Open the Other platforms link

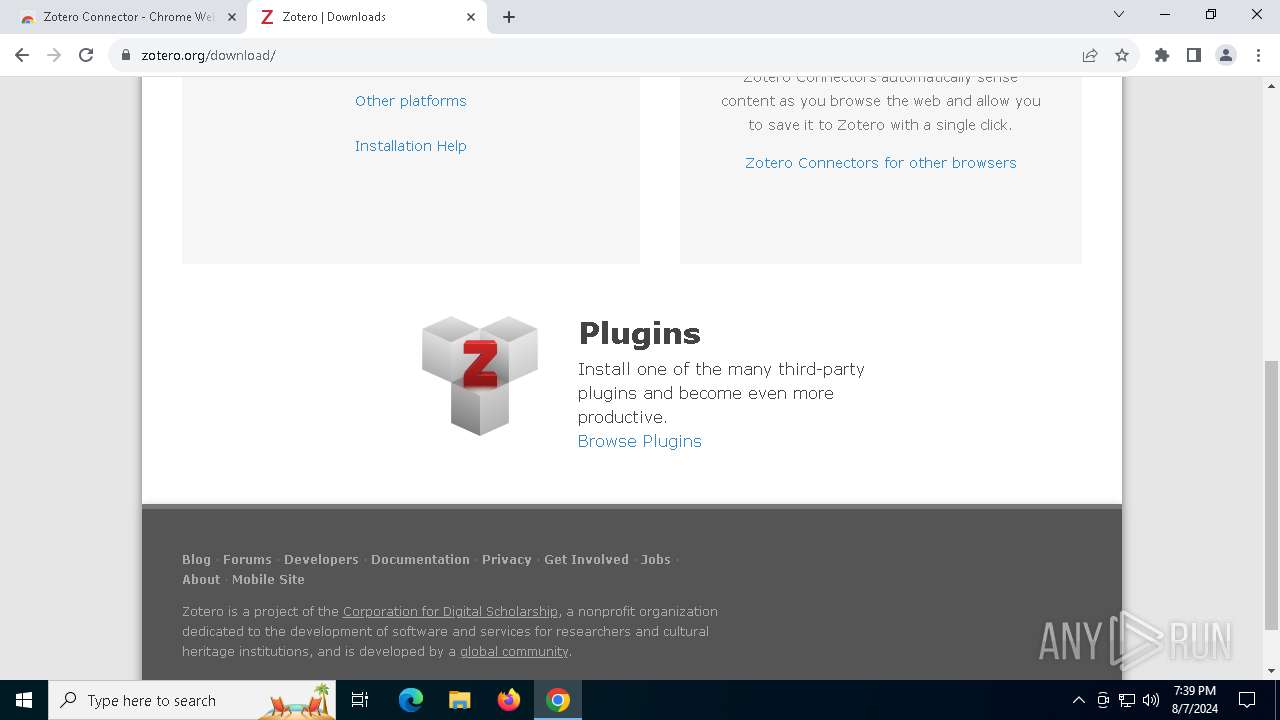pyautogui.click(x=411, y=101)
